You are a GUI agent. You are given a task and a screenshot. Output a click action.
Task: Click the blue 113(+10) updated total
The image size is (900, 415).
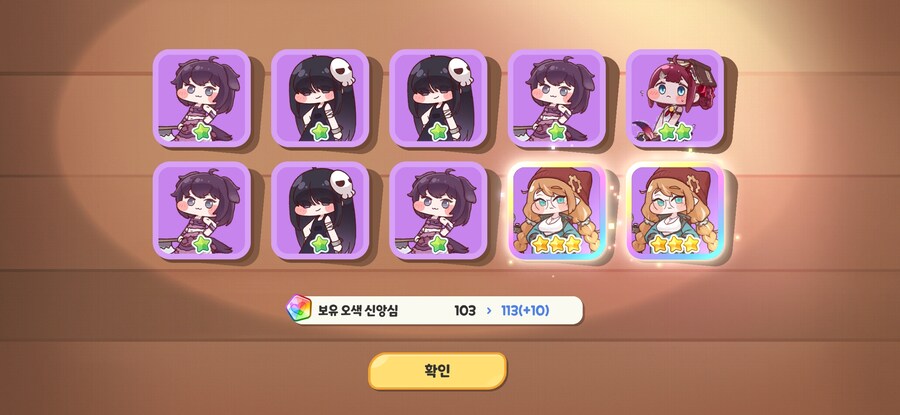(x=525, y=311)
